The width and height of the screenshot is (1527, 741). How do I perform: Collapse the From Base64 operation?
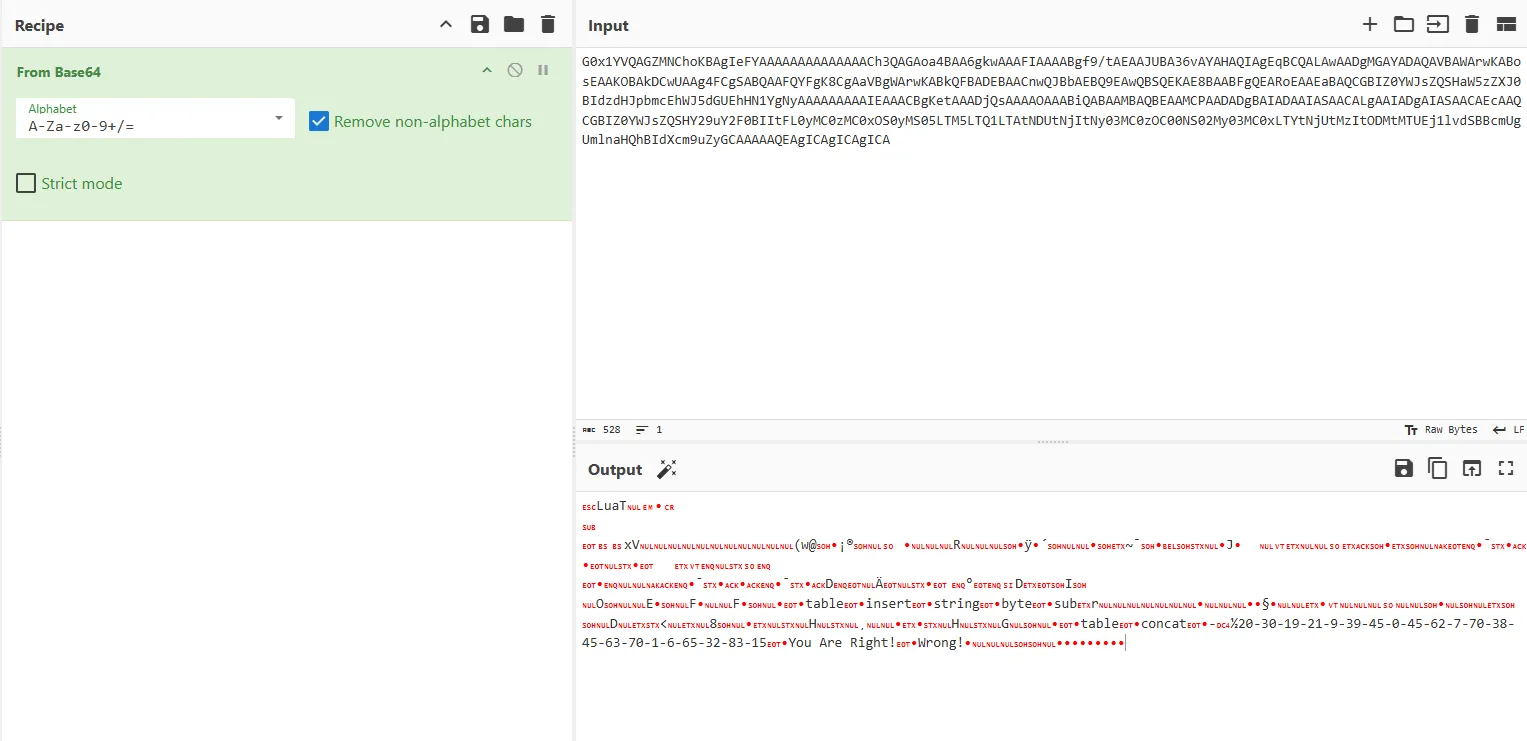tap(487, 70)
